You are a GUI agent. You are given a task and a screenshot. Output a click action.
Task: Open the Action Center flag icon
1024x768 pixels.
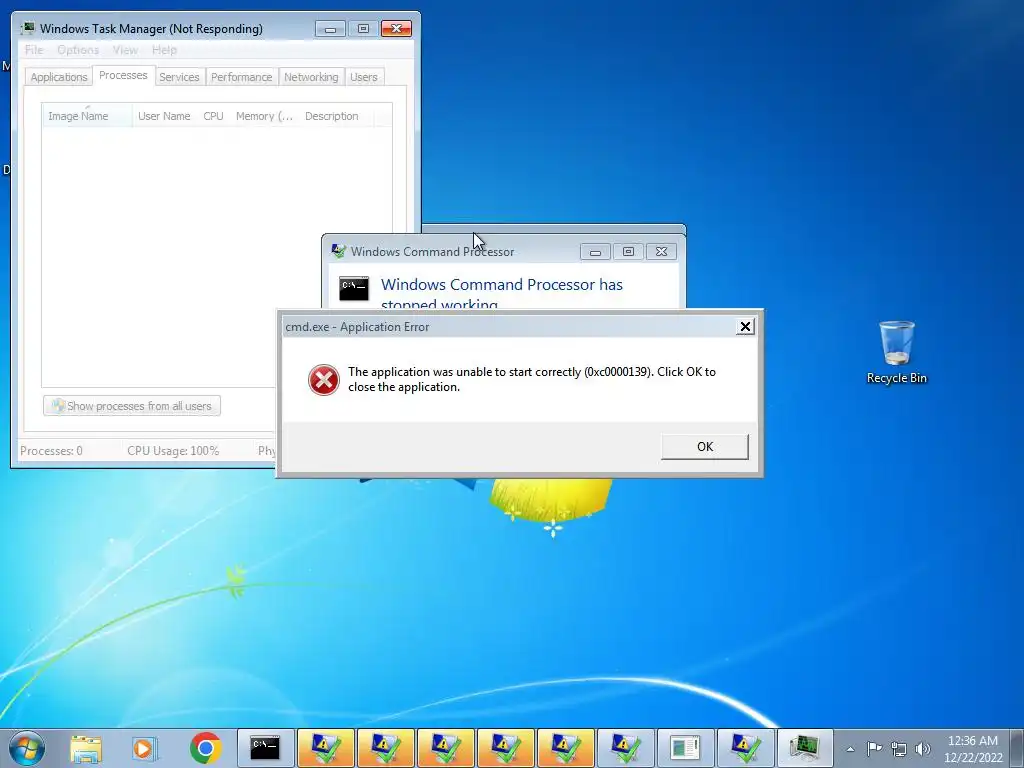point(874,748)
